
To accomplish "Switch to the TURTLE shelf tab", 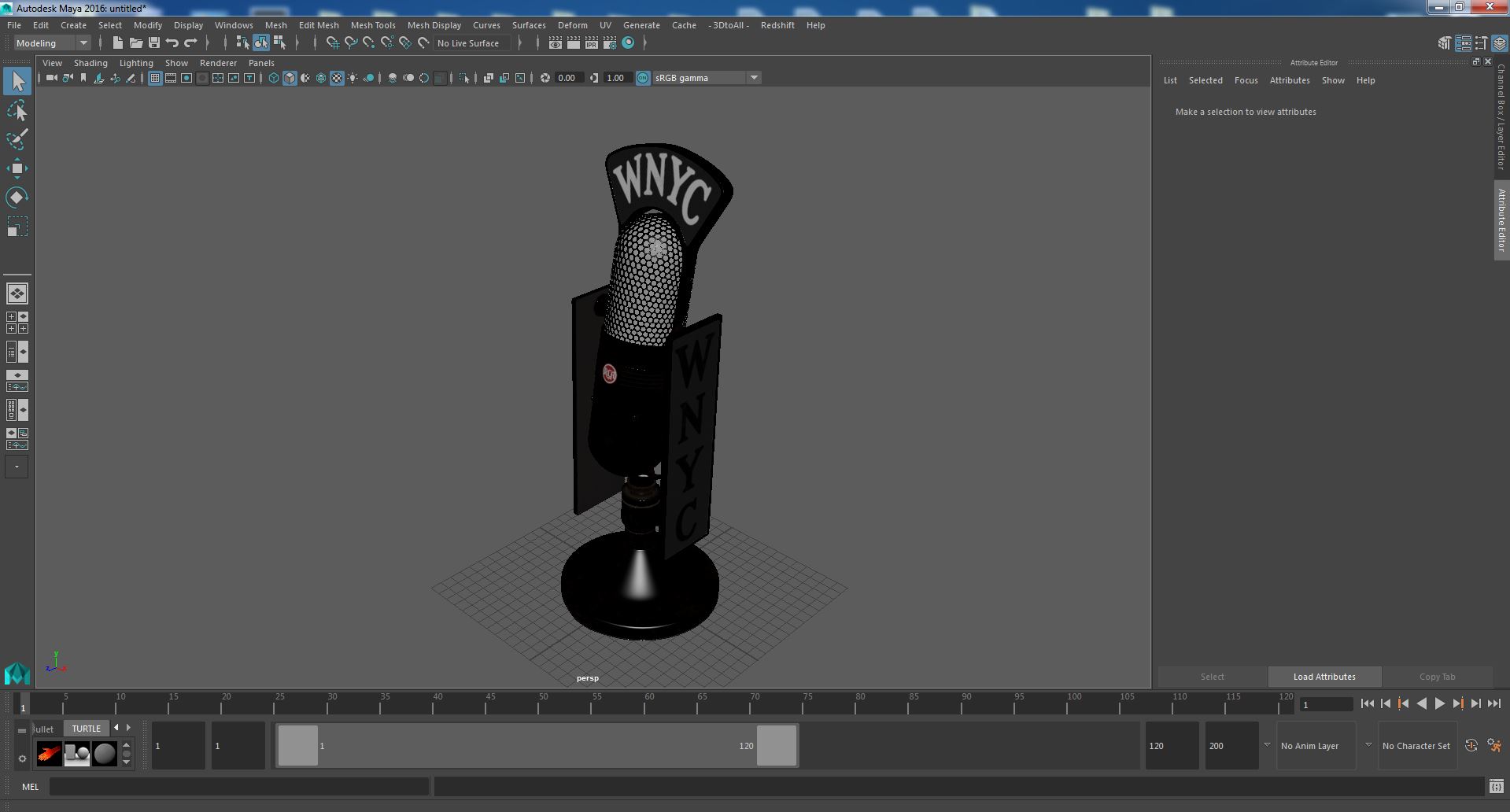I will [x=87, y=729].
